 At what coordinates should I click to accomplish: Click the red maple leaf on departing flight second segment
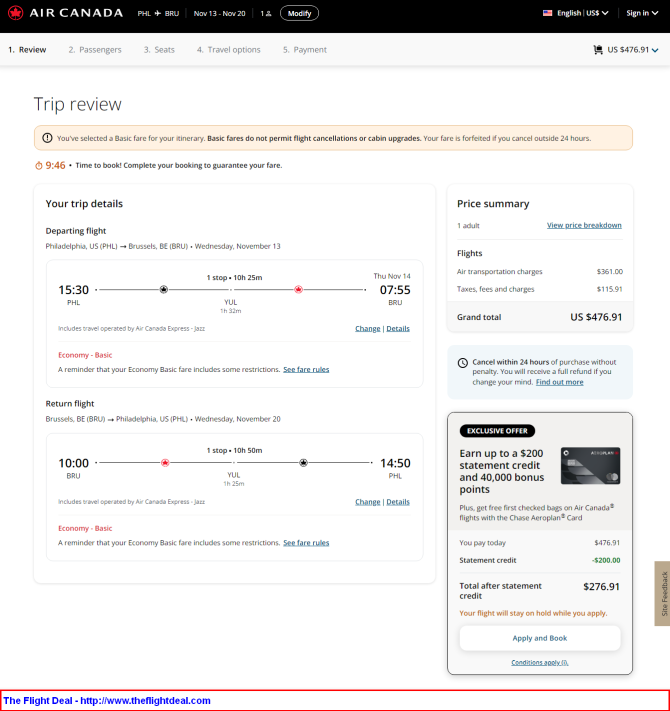point(298,289)
